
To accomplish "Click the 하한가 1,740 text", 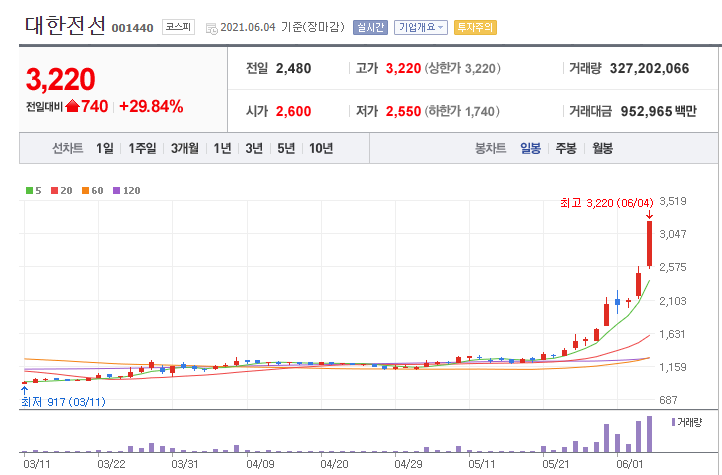I will click(462, 111).
